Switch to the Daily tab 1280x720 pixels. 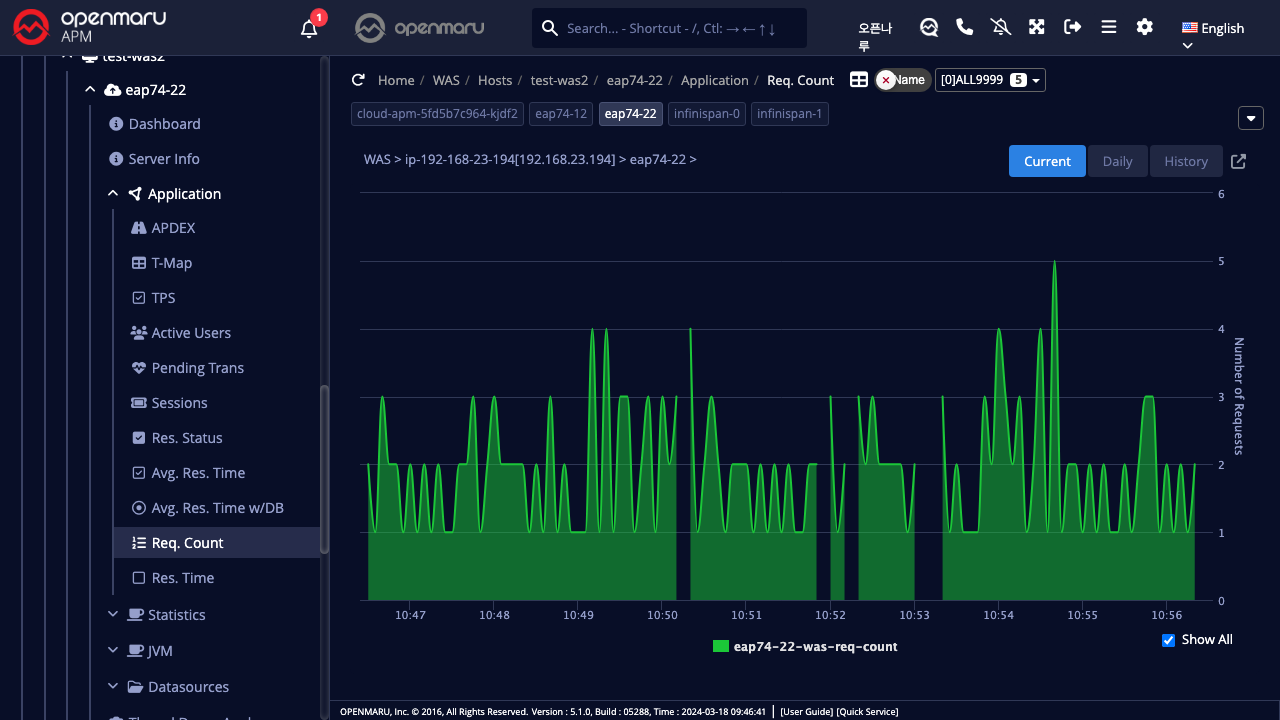(1117, 161)
